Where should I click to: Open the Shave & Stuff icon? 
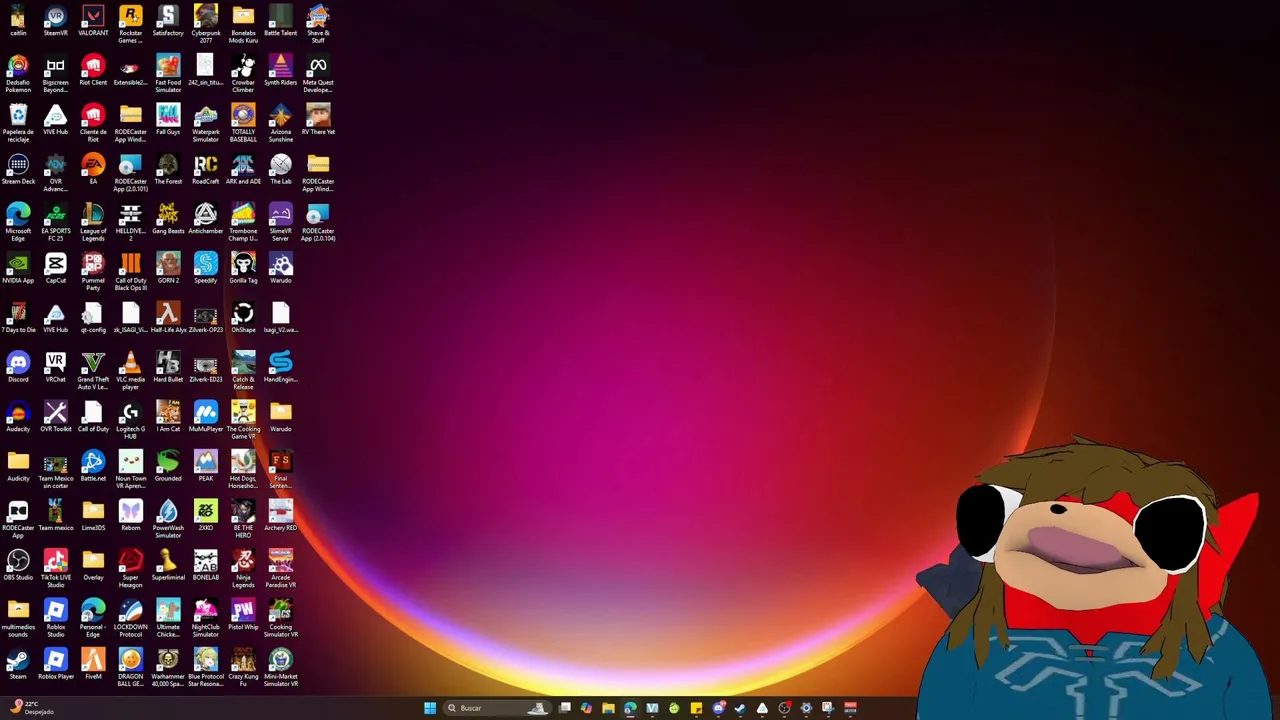pos(318,24)
